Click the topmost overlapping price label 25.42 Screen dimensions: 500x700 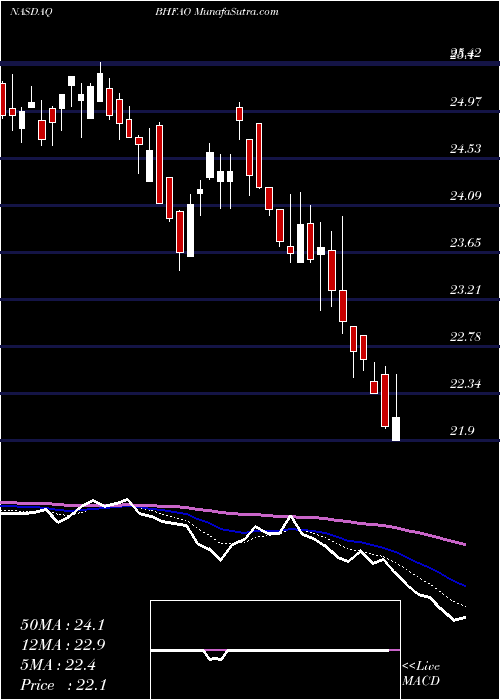[x=466, y=54]
